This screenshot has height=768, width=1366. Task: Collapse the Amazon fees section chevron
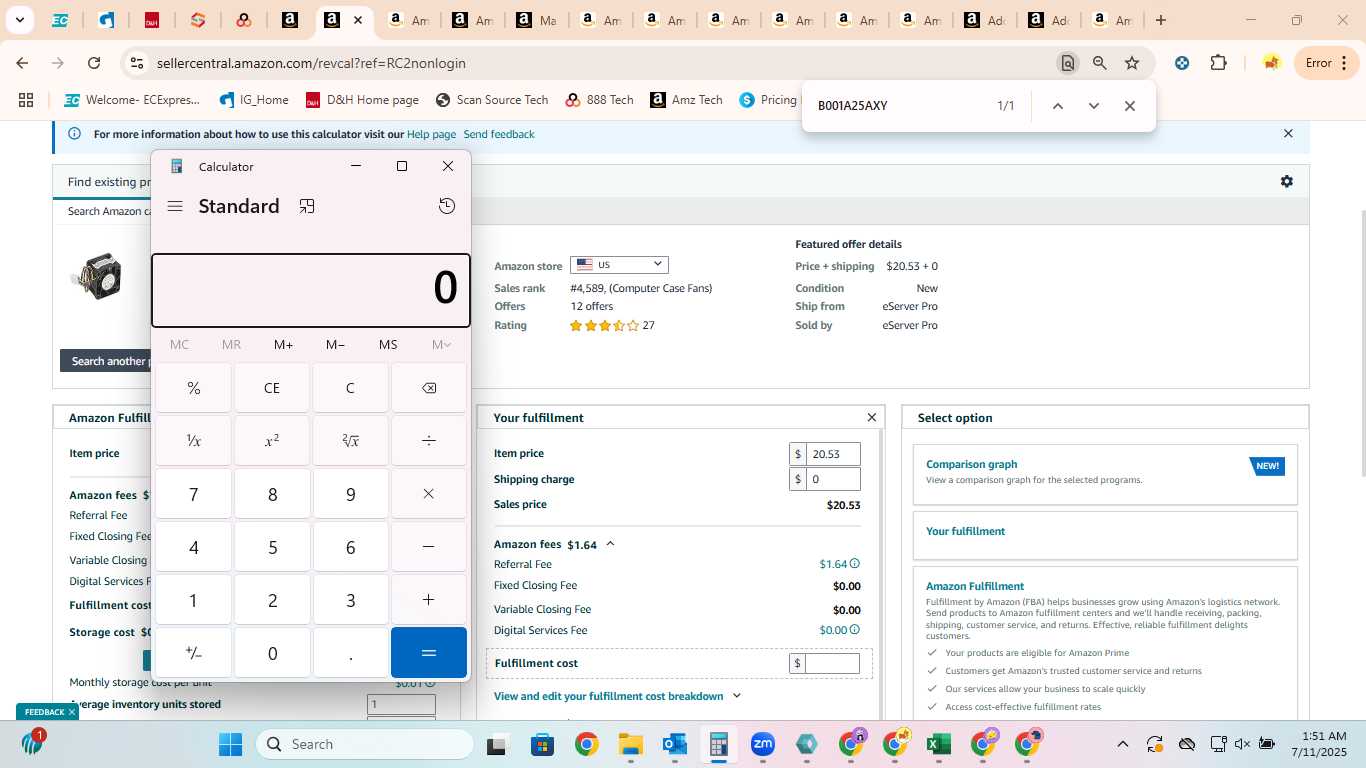click(610, 544)
